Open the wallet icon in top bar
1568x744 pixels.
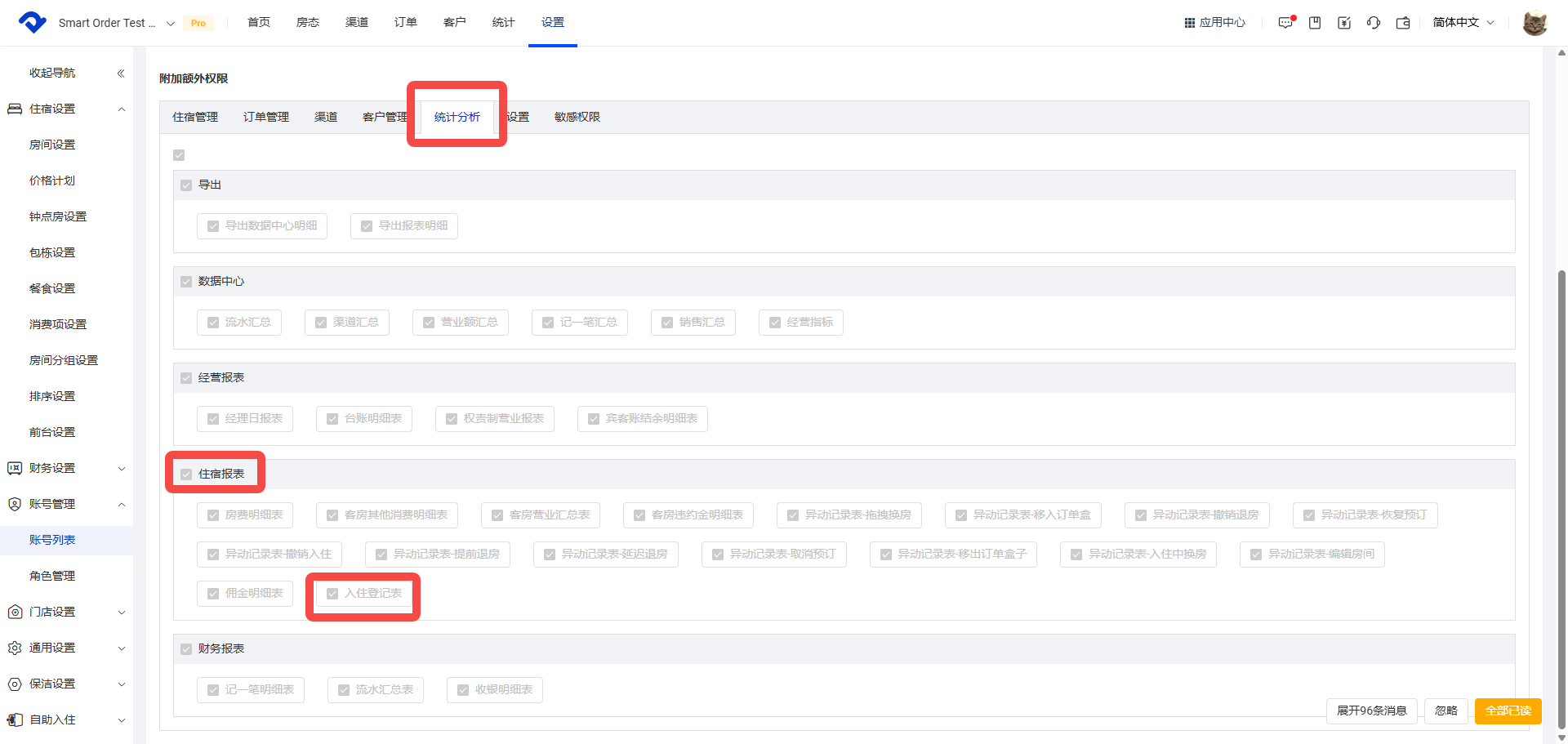tap(1403, 23)
